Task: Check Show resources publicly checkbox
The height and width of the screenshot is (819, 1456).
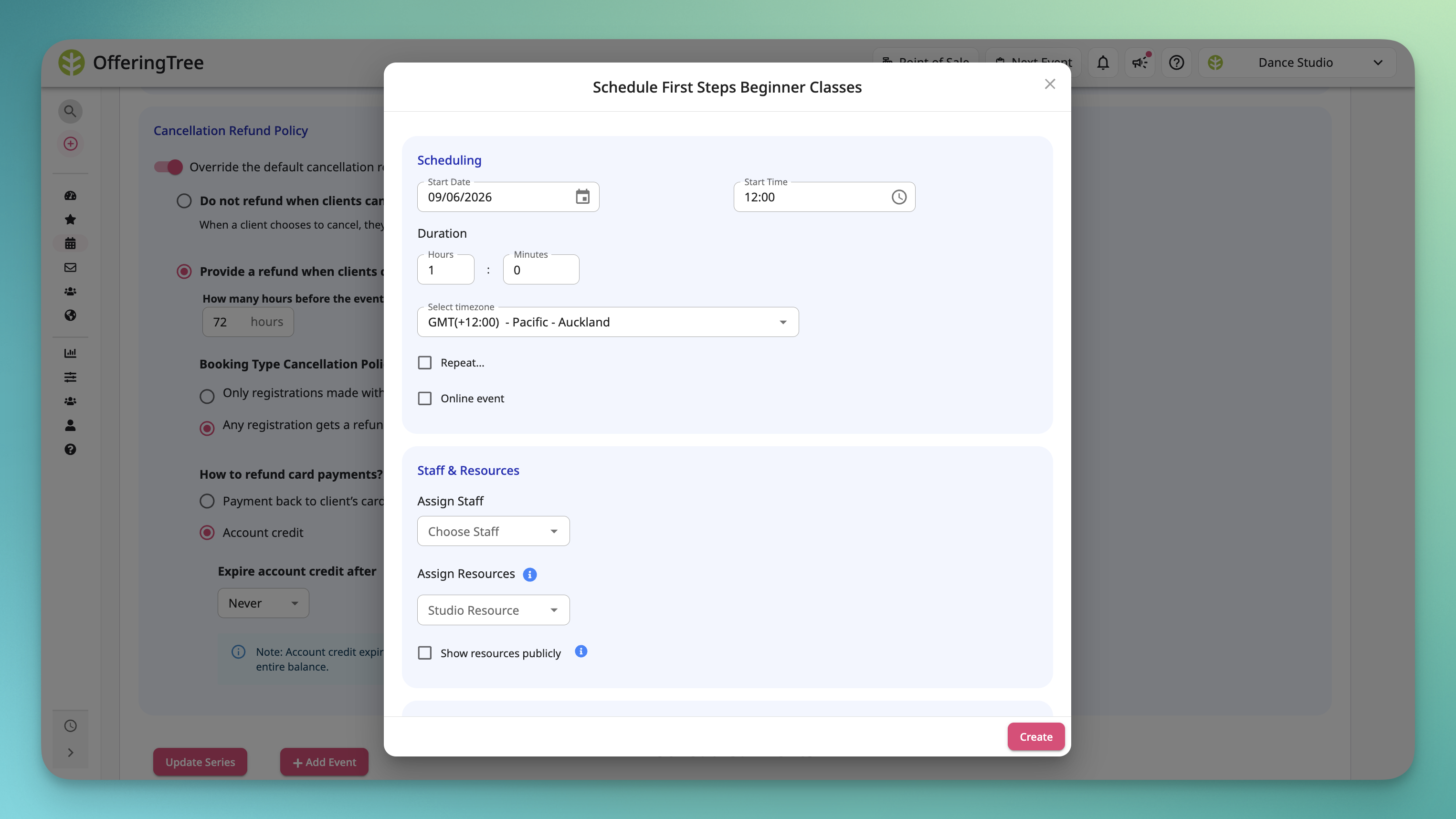Action: pyautogui.click(x=424, y=653)
